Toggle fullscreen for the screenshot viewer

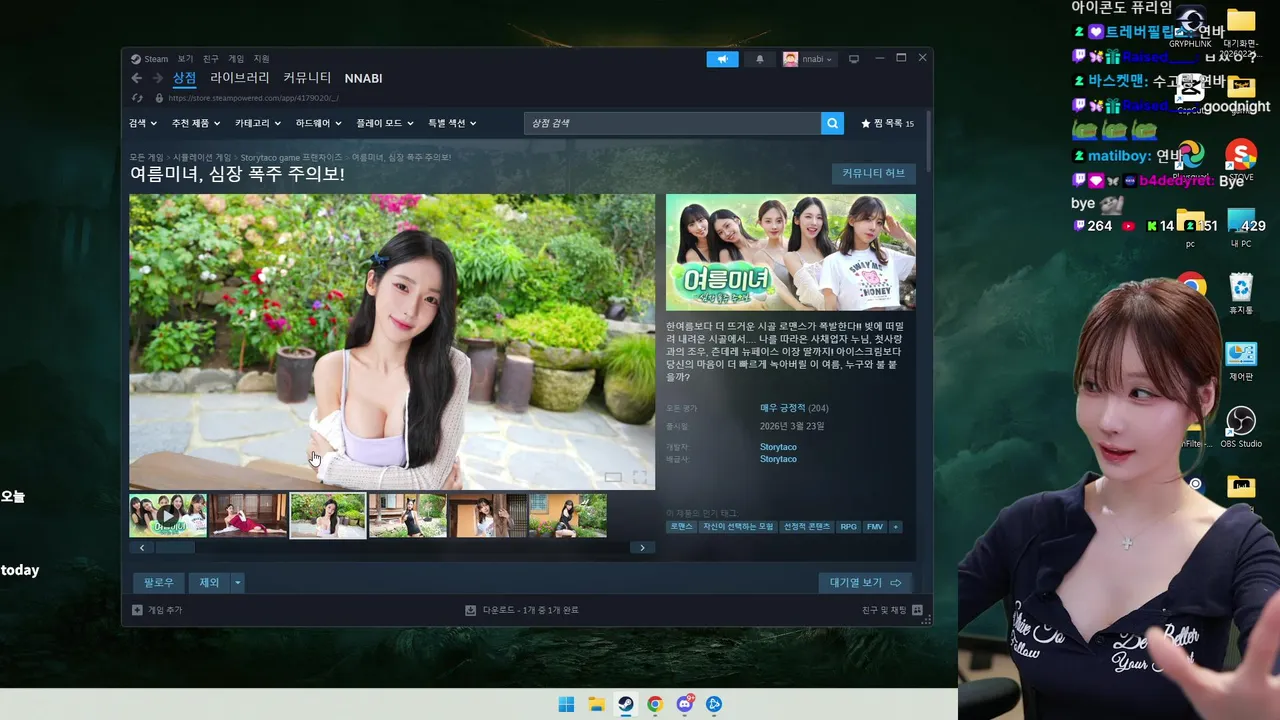(x=640, y=477)
